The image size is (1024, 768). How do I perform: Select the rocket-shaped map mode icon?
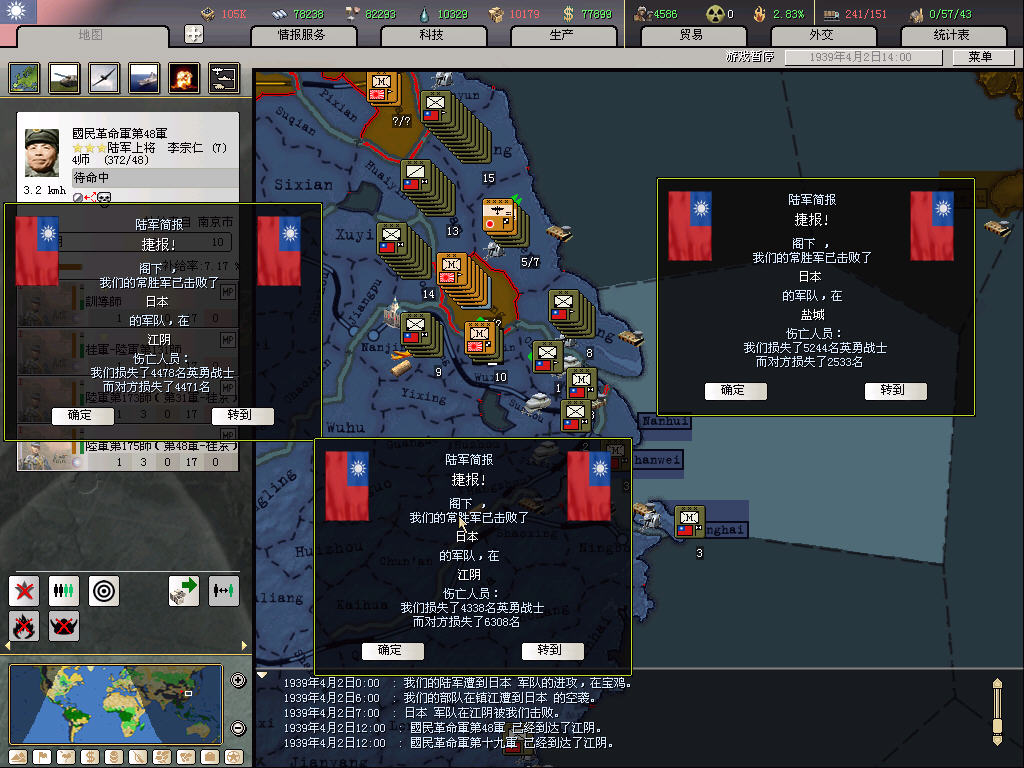(138, 757)
